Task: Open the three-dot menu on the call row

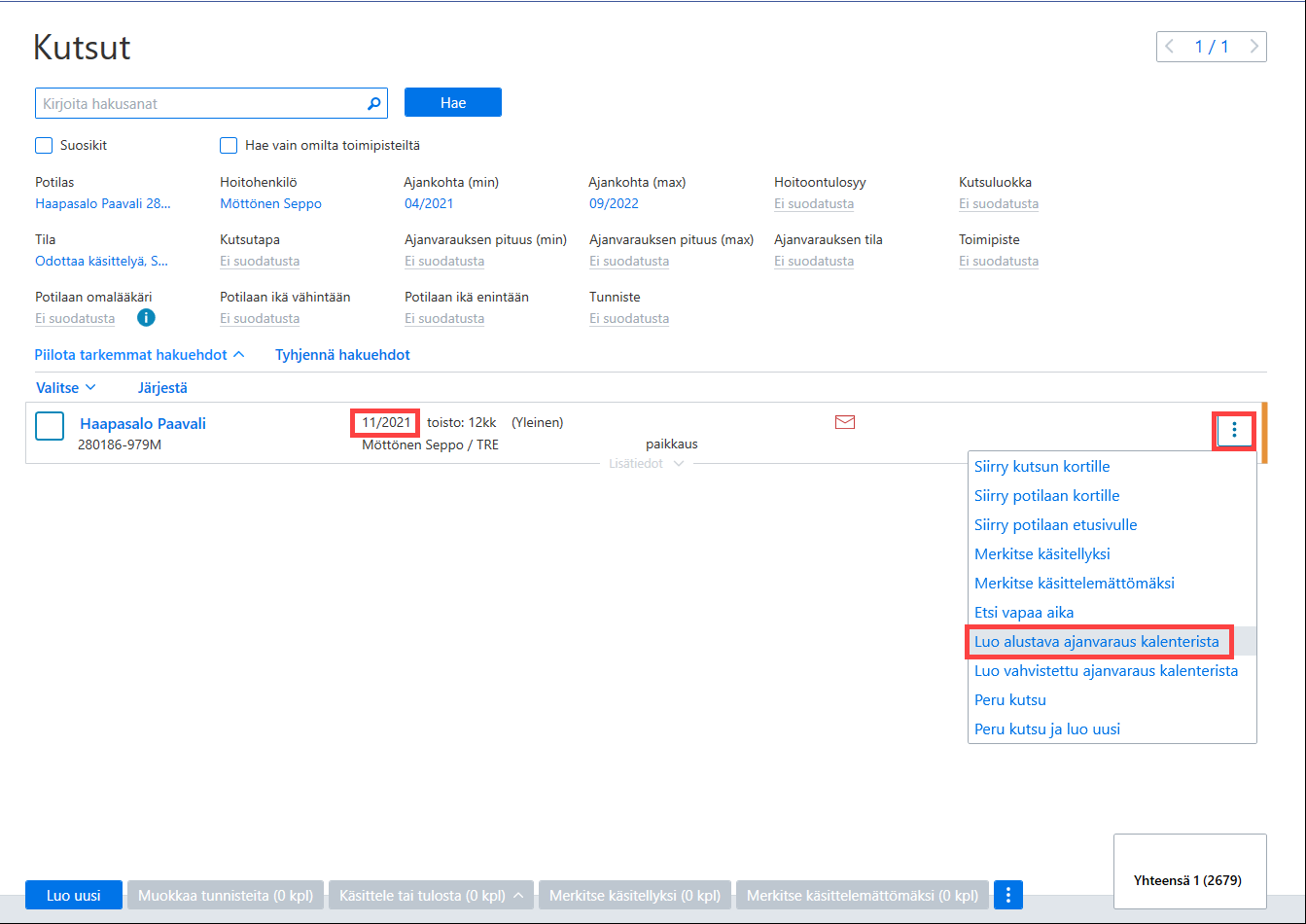Action: coord(1234,430)
